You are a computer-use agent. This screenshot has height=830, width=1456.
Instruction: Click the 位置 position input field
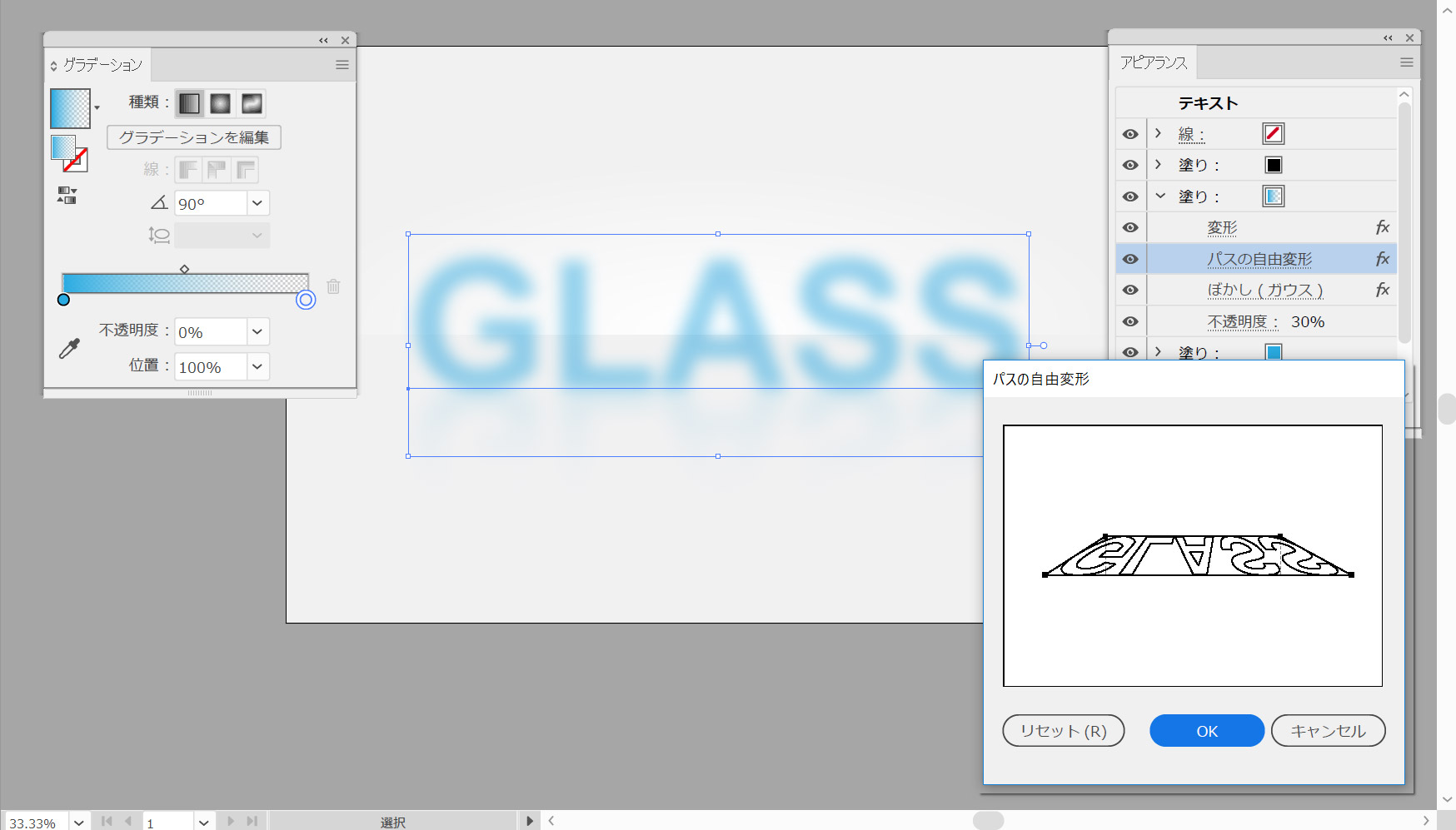(210, 367)
